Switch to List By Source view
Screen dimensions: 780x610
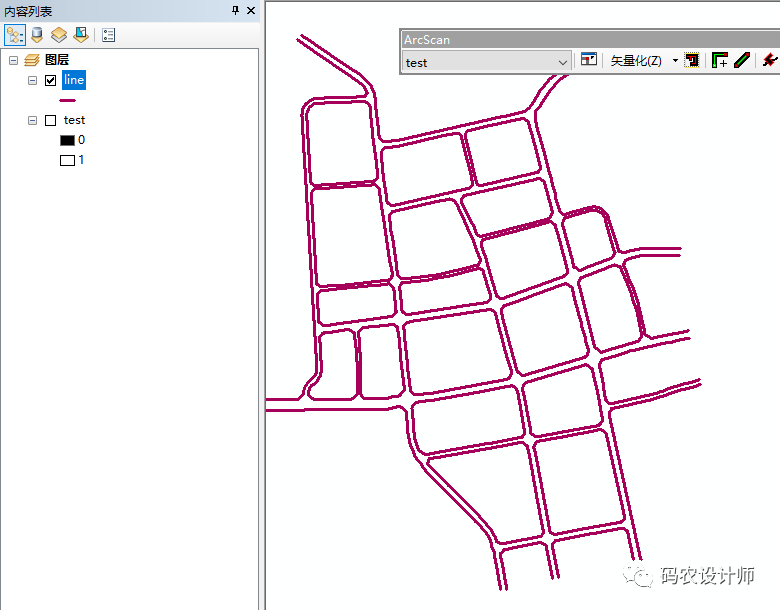coord(37,35)
